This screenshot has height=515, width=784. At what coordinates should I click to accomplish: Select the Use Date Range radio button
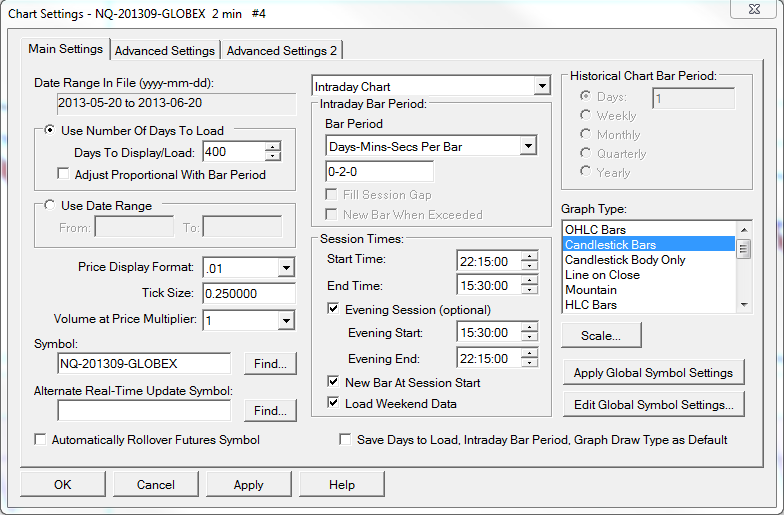50,205
